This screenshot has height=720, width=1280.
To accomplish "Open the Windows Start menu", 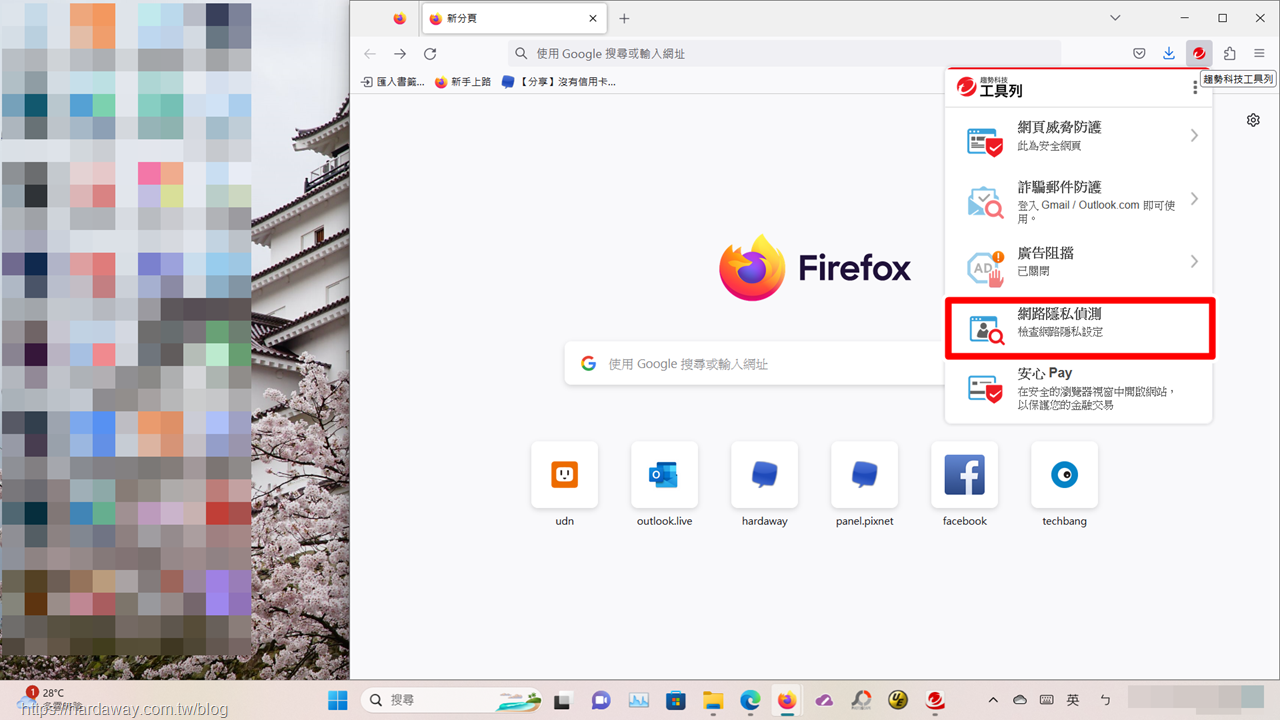I will tap(338, 700).
